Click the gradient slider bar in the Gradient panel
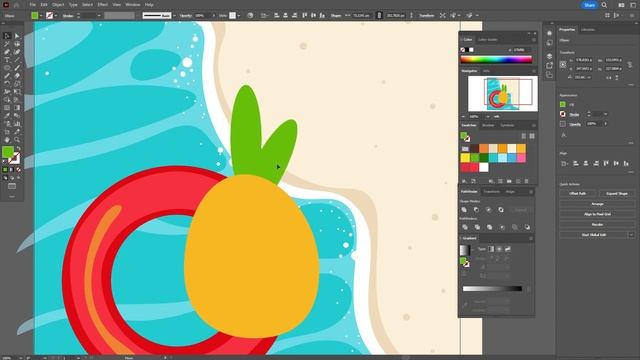This screenshot has width=640, height=360. 492,289
